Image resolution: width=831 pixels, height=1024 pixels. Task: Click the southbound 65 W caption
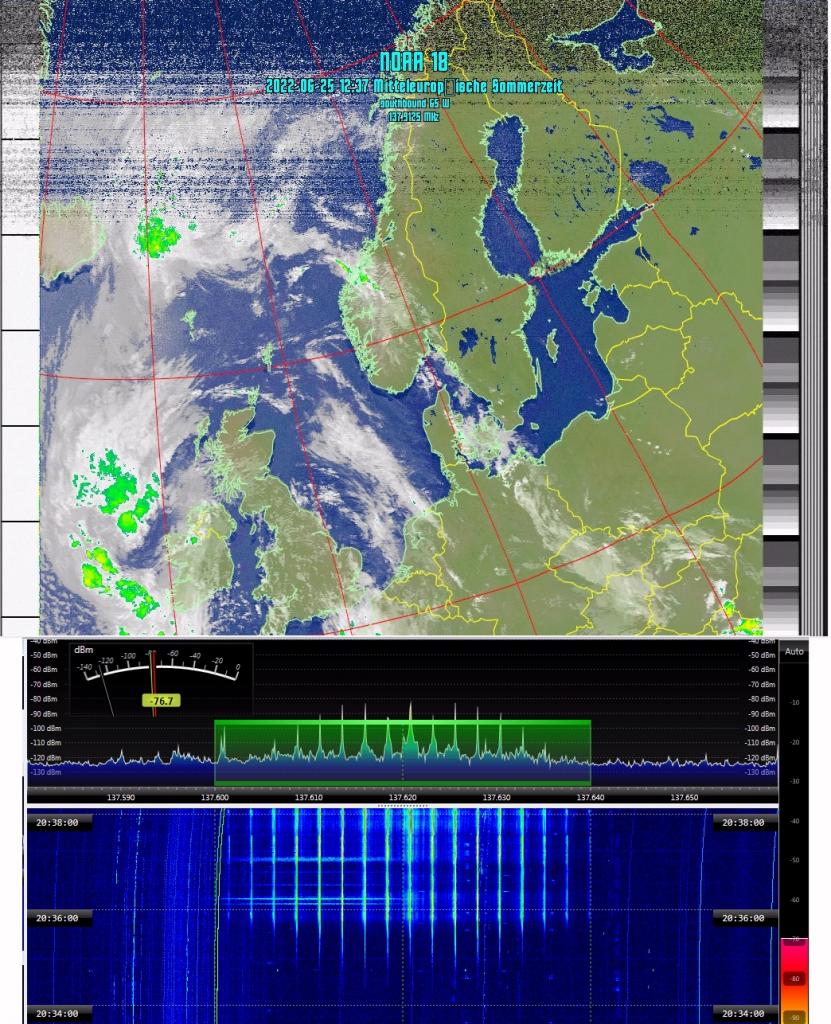(x=415, y=104)
